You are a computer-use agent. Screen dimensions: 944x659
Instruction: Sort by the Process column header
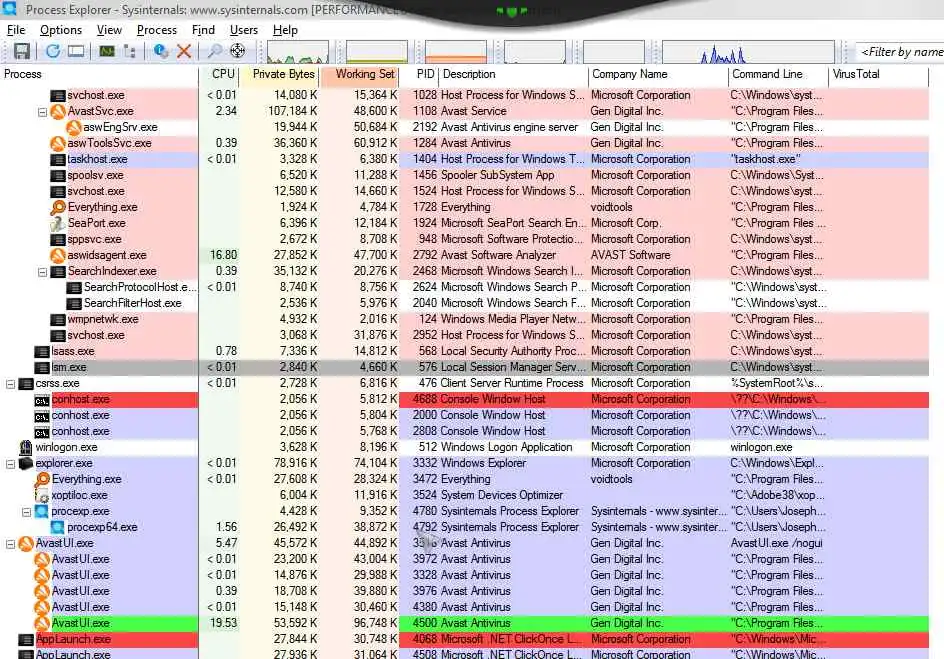pyautogui.click(x=99, y=75)
